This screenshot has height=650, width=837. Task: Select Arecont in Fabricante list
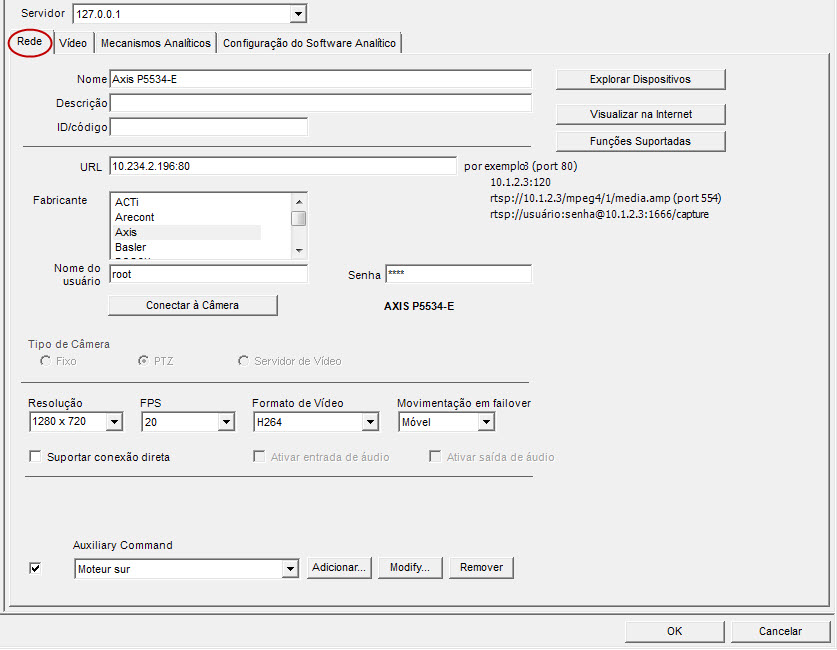pos(187,217)
